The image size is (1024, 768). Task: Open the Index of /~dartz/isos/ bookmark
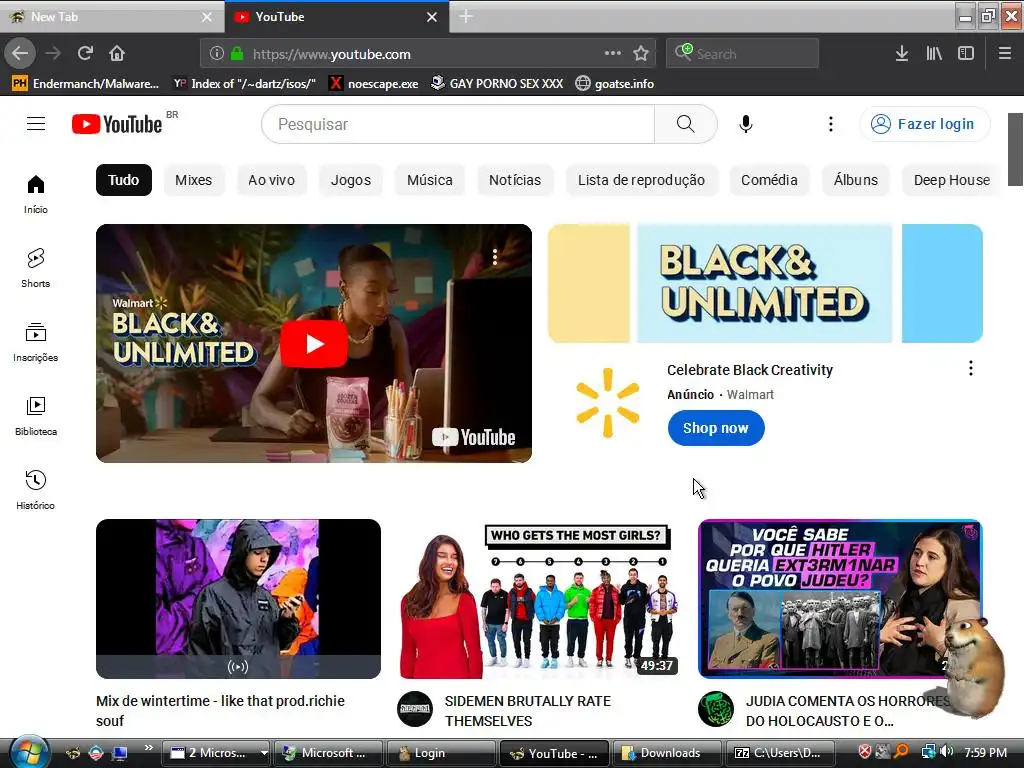click(x=244, y=84)
